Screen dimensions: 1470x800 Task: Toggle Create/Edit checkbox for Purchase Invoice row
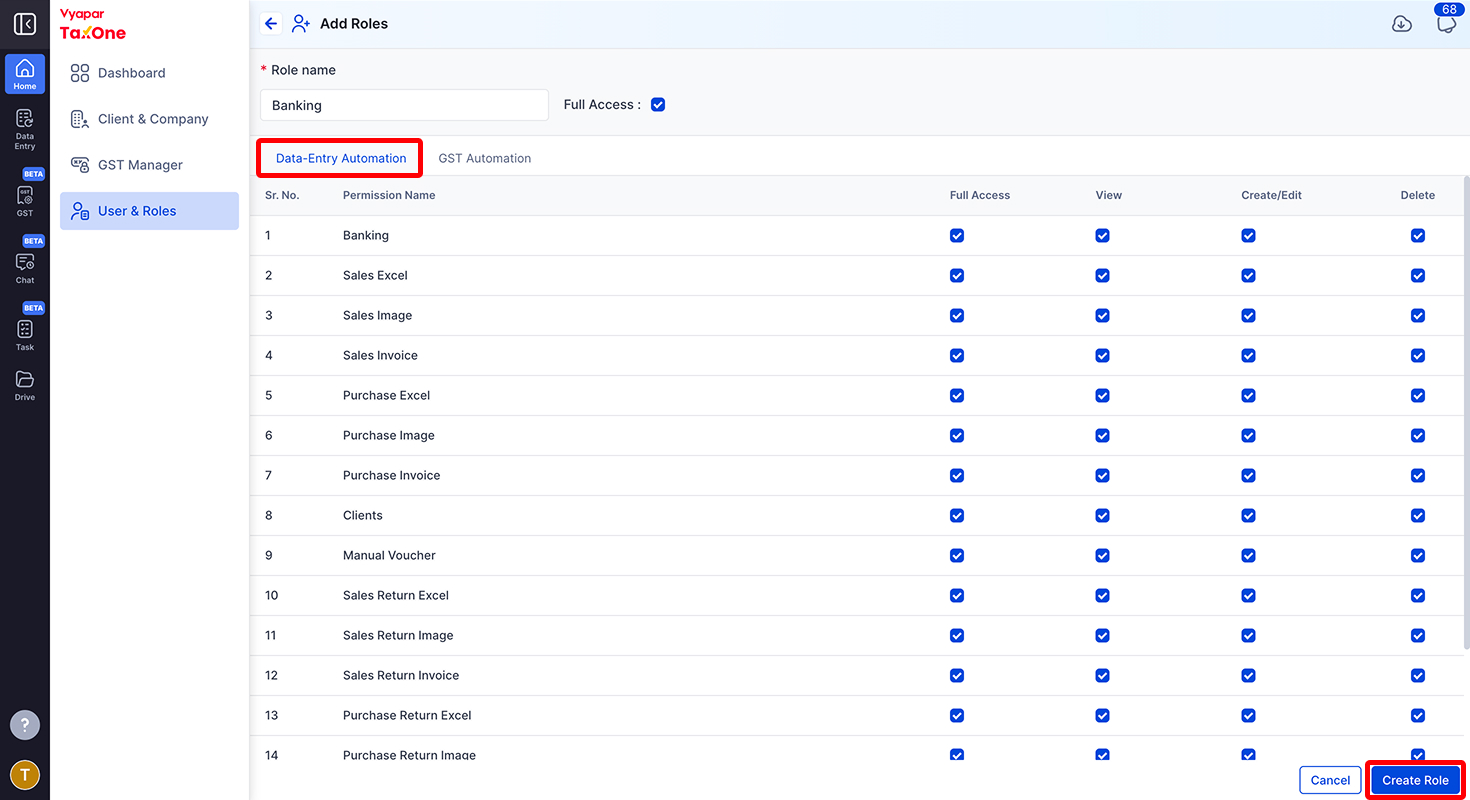pos(1248,475)
